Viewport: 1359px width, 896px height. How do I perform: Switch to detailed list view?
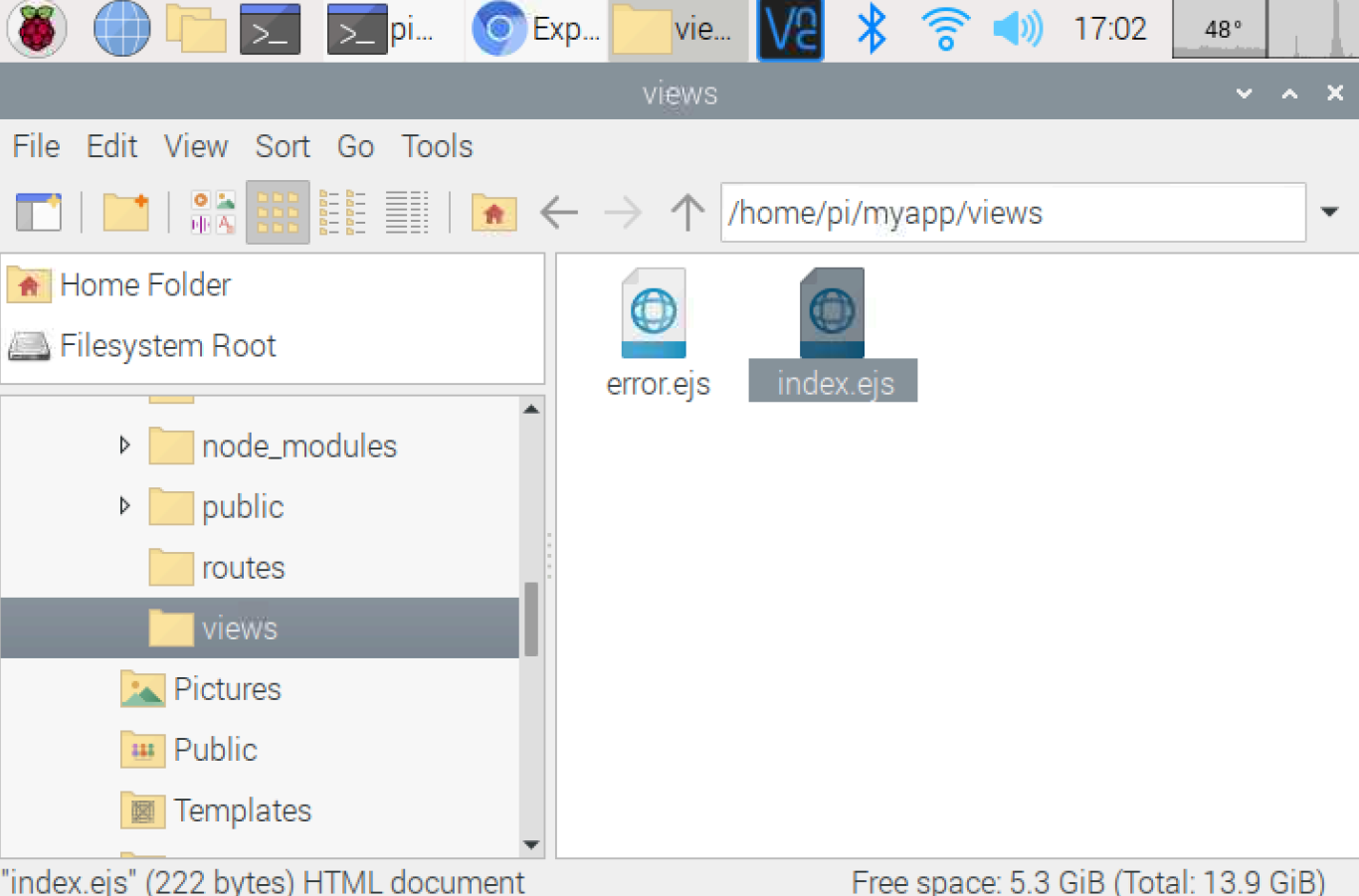[x=407, y=212]
